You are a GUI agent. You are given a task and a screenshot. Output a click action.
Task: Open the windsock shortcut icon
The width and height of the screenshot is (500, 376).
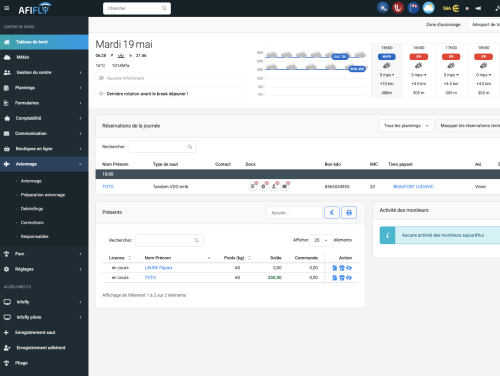point(413,8)
